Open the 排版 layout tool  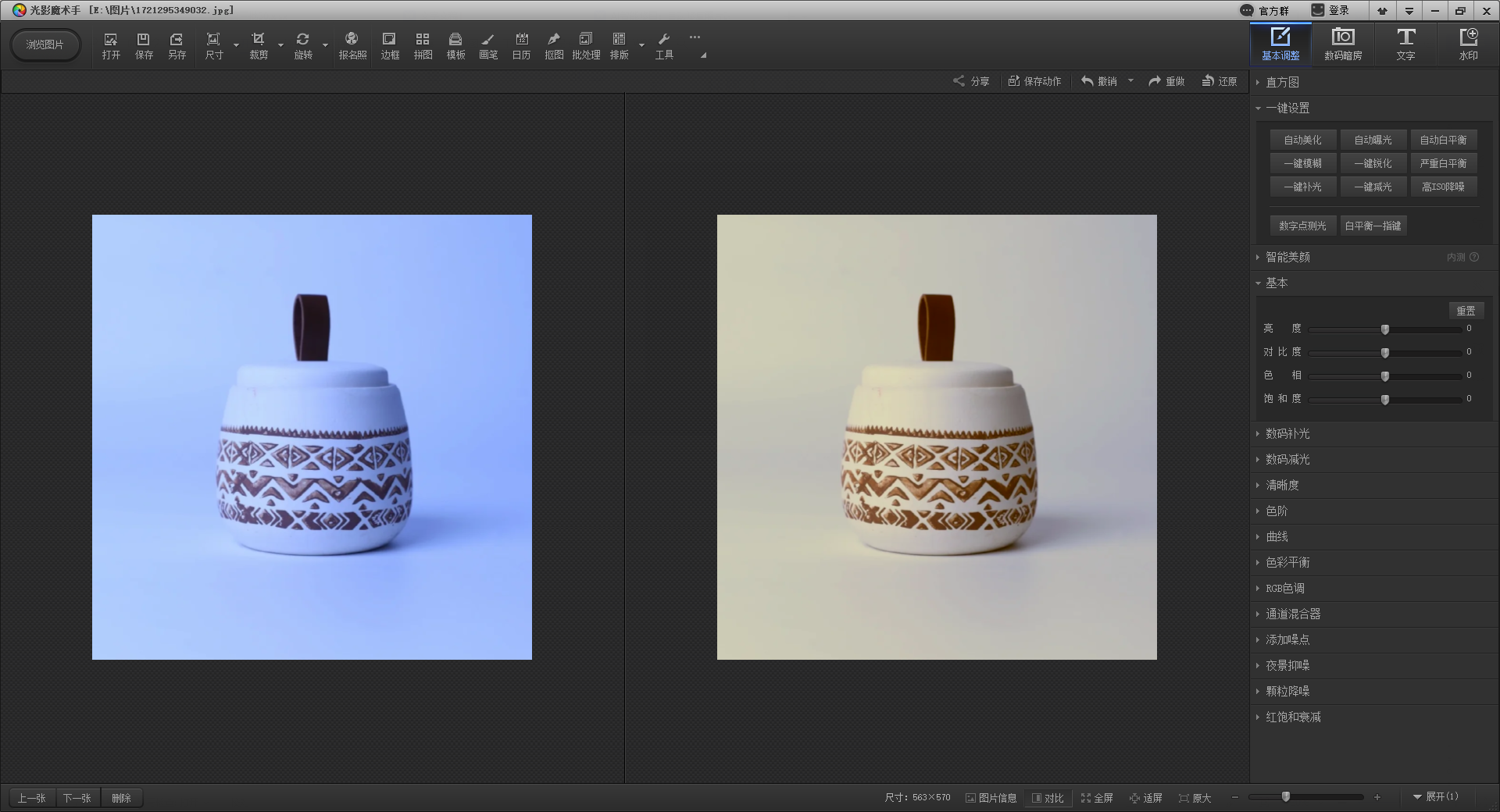pyautogui.click(x=619, y=46)
